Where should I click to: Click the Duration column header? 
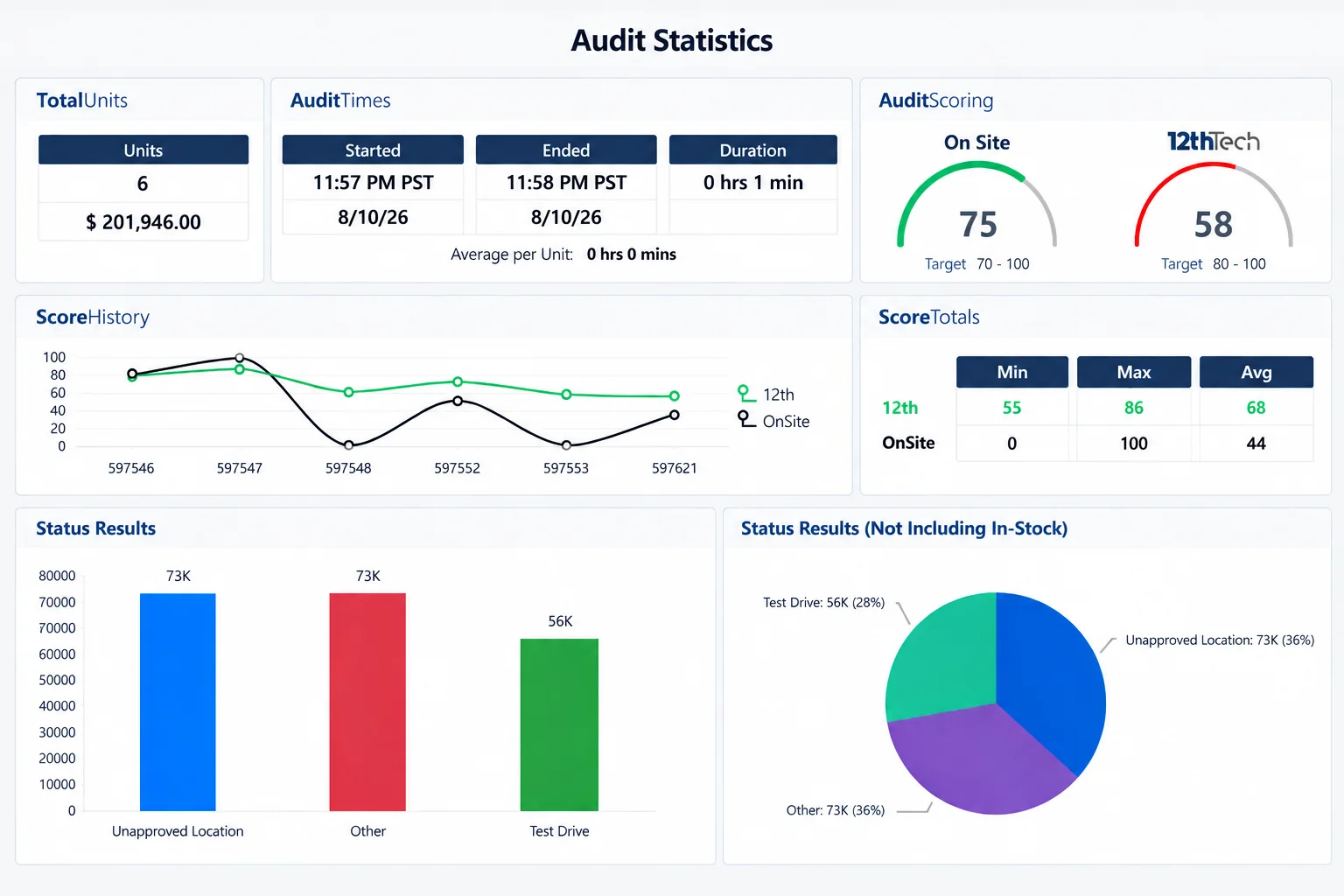point(753,150)
